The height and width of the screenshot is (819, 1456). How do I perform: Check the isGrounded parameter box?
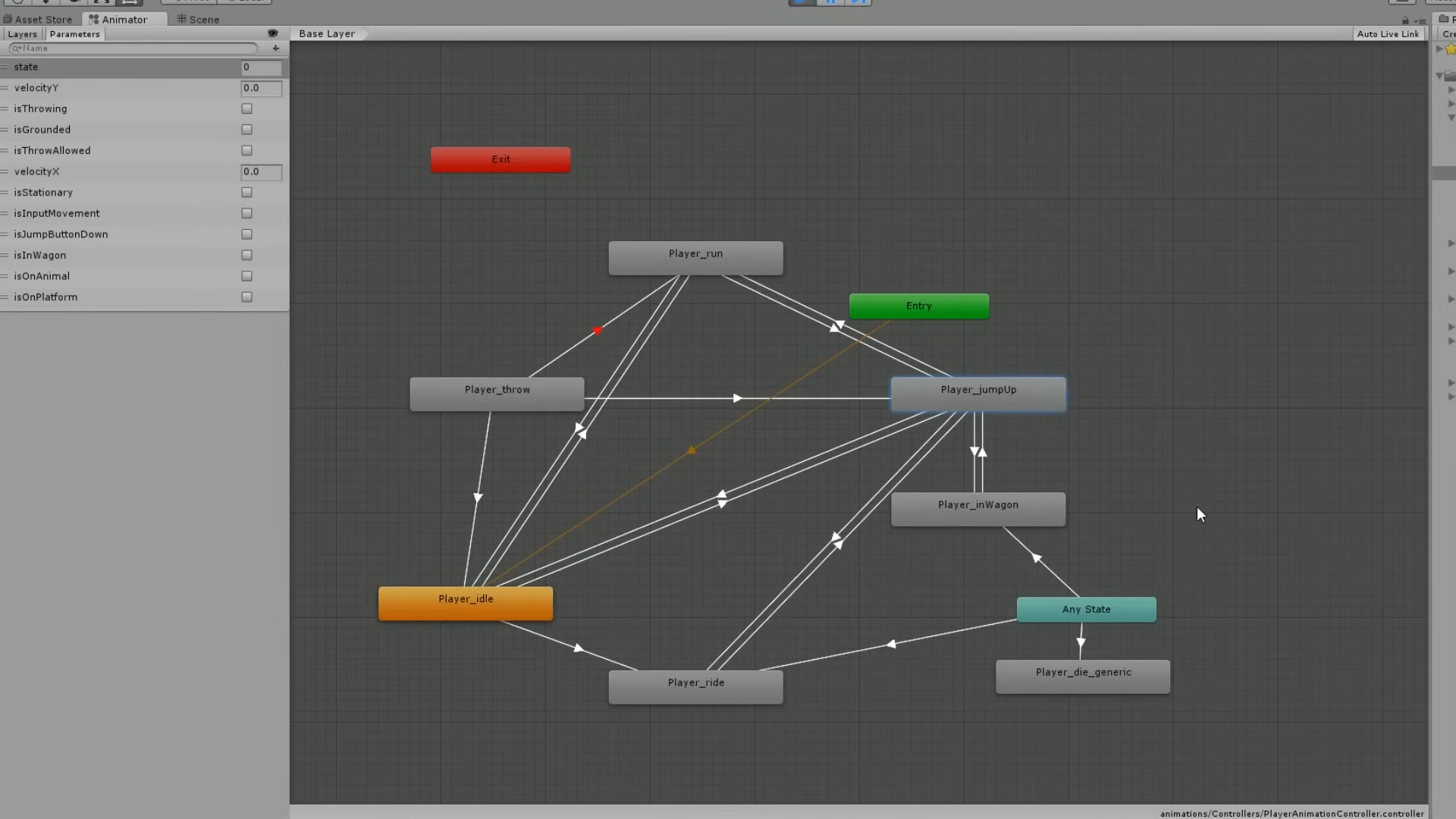[x=246, y=130]
